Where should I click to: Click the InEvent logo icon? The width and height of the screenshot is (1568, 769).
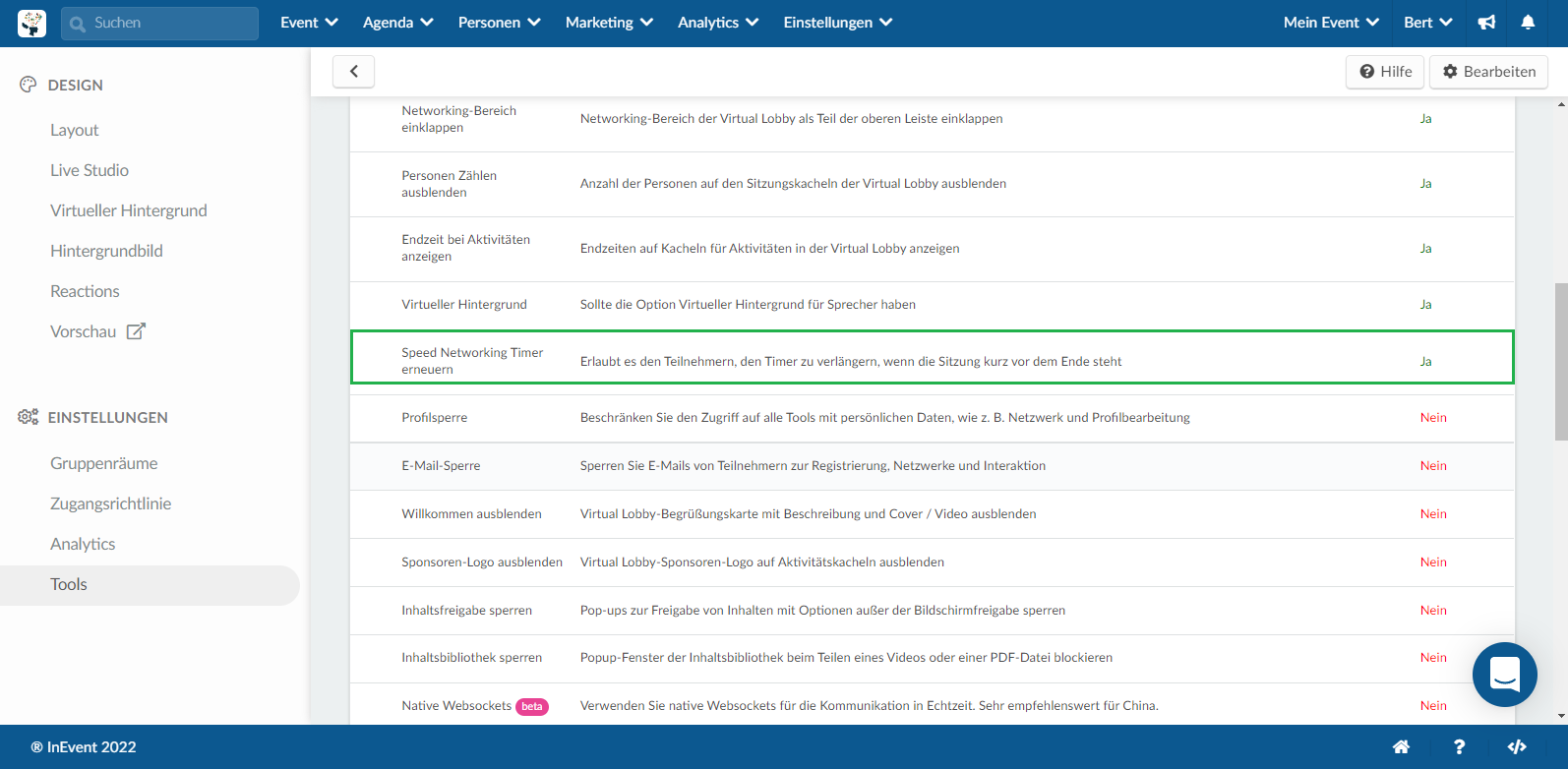click(x=31, y=23)
